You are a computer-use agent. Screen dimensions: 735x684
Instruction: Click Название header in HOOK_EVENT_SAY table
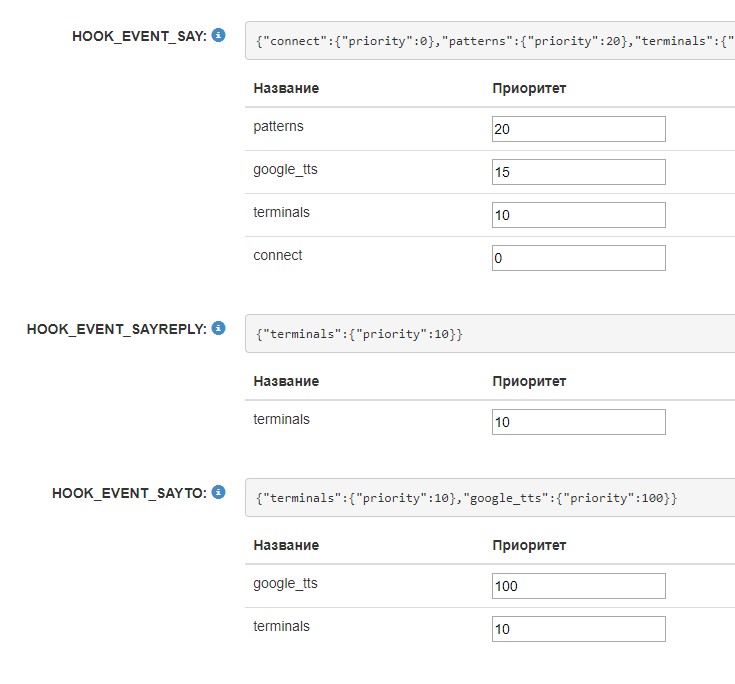click(286, 88)
